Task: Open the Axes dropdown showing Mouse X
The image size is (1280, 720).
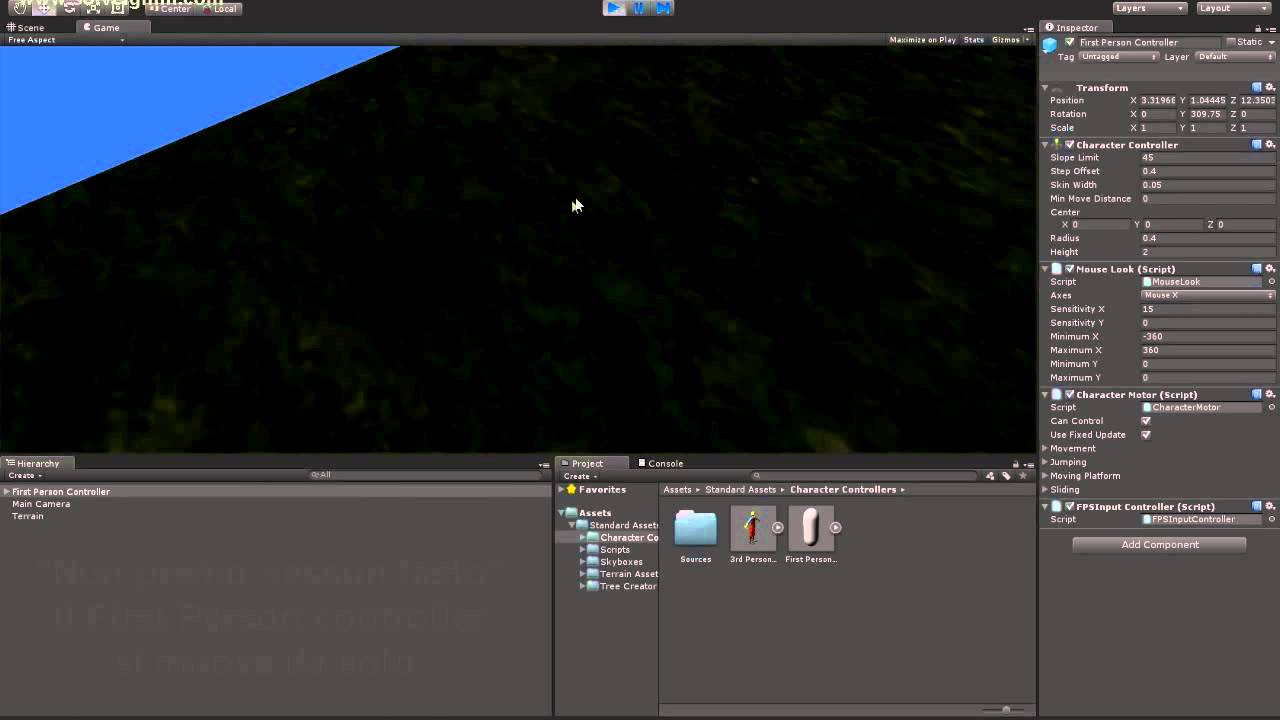Action: point(1209,296)
